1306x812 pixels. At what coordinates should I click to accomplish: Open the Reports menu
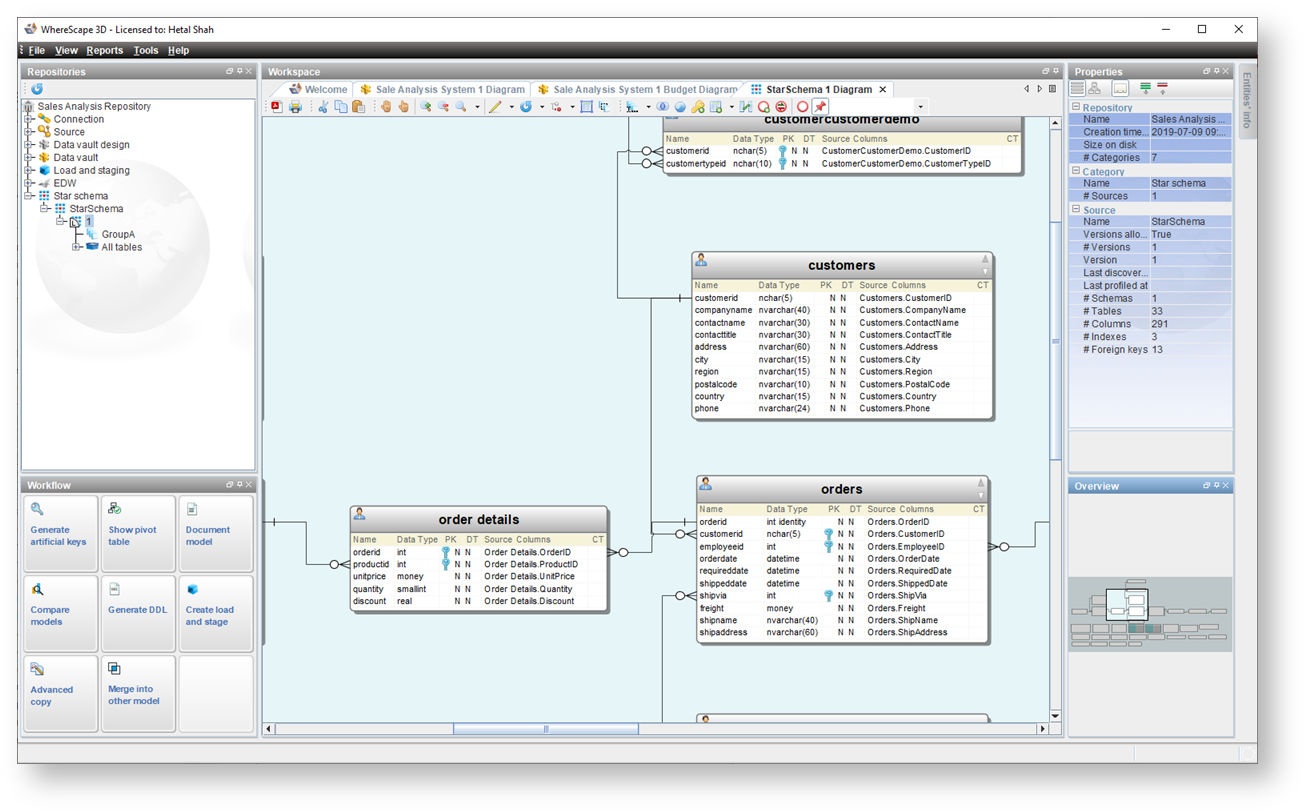(x=104, y=50)
